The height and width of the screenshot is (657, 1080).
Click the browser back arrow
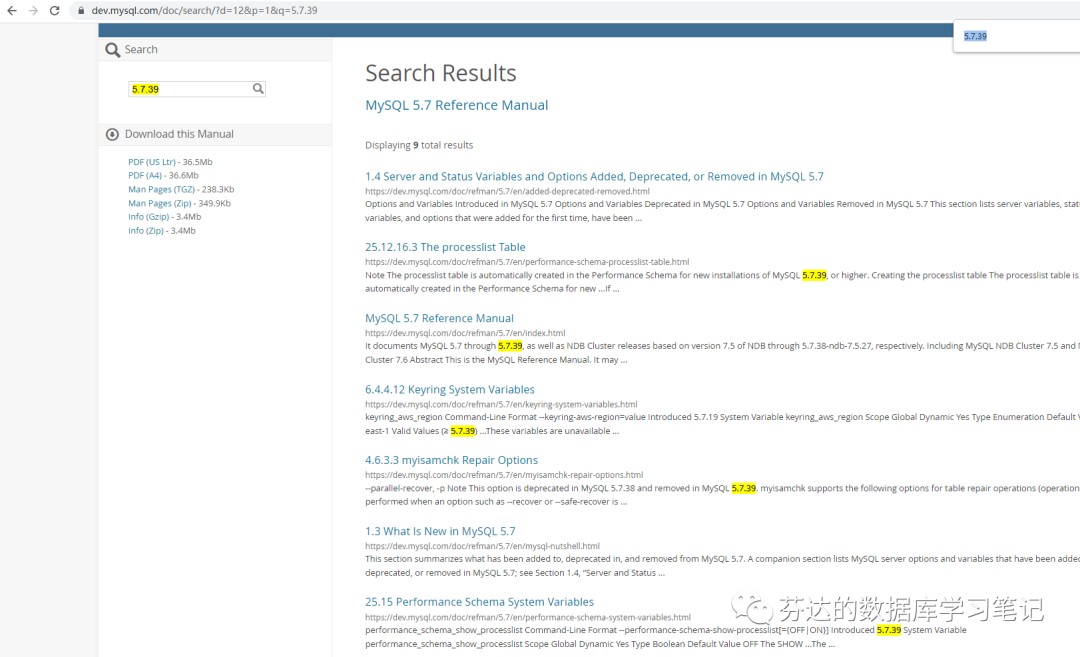tap(12, 10)
